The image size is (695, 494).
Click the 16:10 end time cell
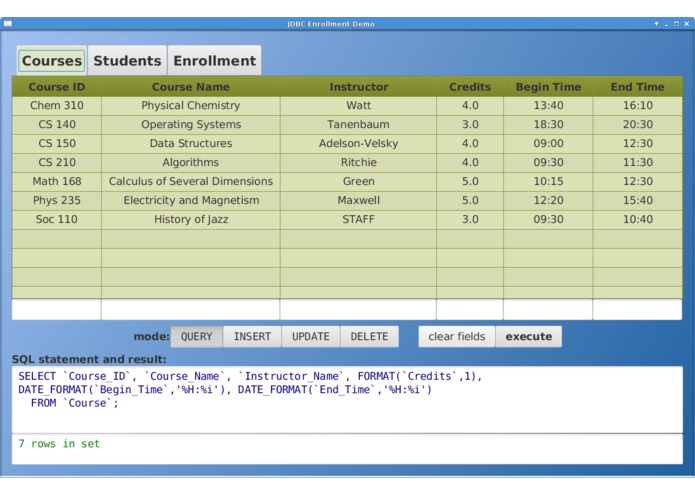tap(638, 106)
